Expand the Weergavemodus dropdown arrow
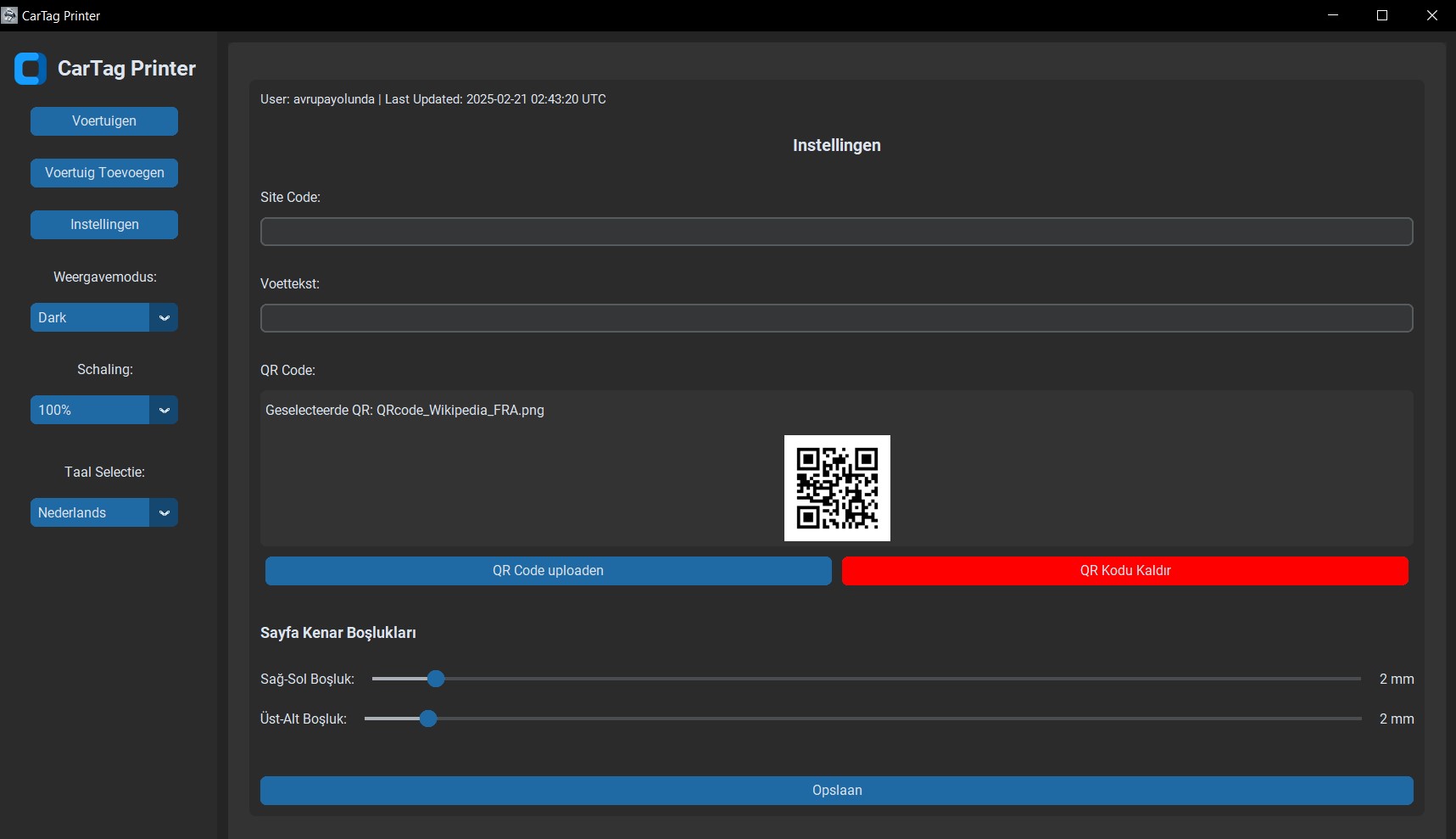 point(165,318)
